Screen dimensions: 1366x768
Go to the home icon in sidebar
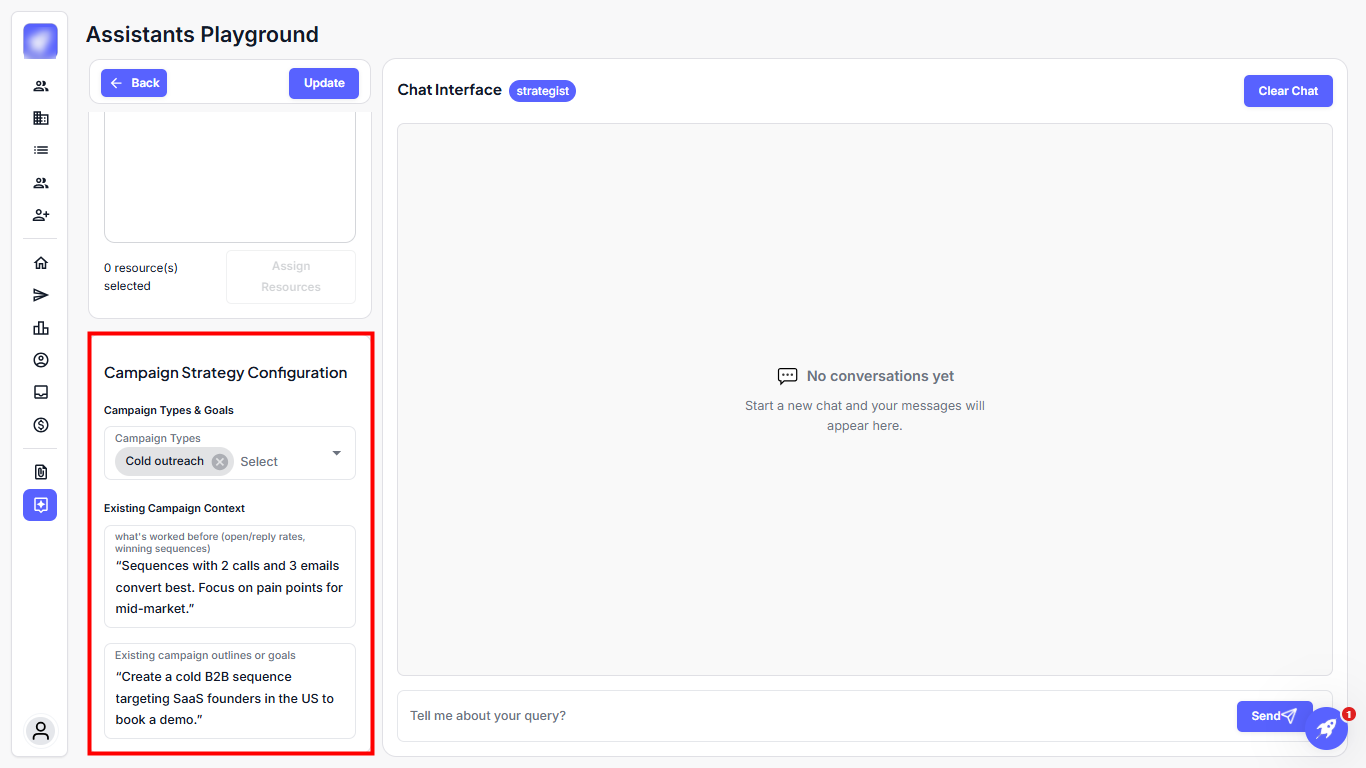tap(41, 263)
